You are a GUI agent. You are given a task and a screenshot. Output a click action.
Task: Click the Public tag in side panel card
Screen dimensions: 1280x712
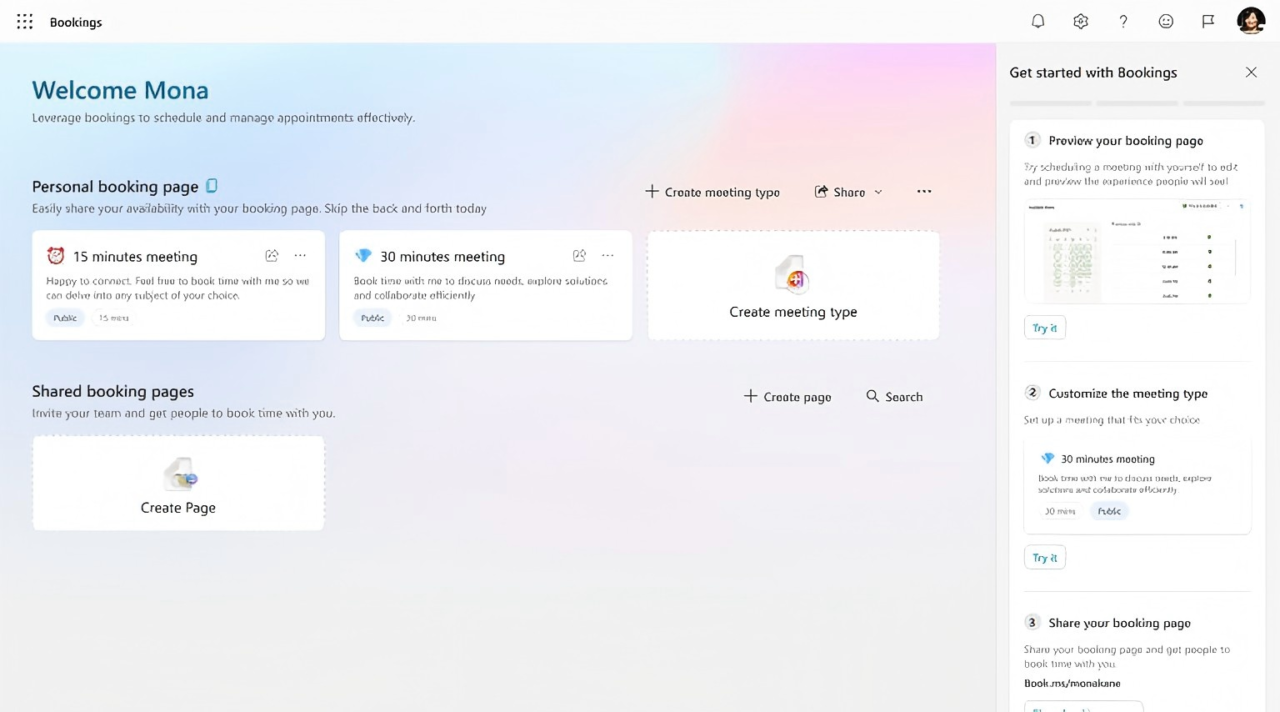(x=1109, y=511)
